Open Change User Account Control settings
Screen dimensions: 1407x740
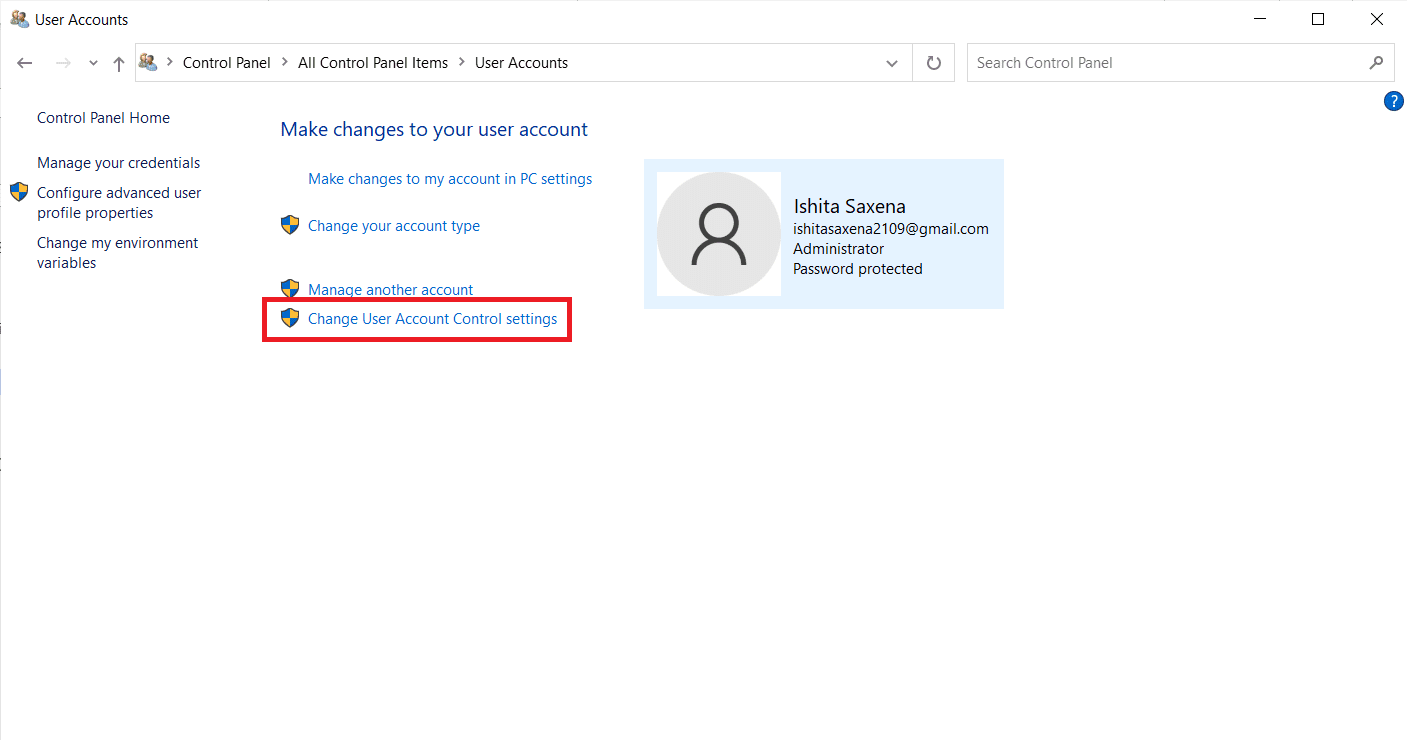[x=432, y=318]
